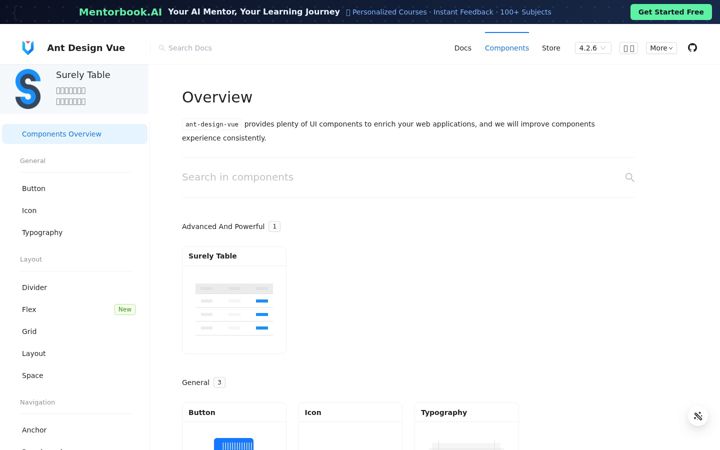The image size is (720, 450).
Task: Switch language with the header toggle button
Action: (x=629, y=48)
